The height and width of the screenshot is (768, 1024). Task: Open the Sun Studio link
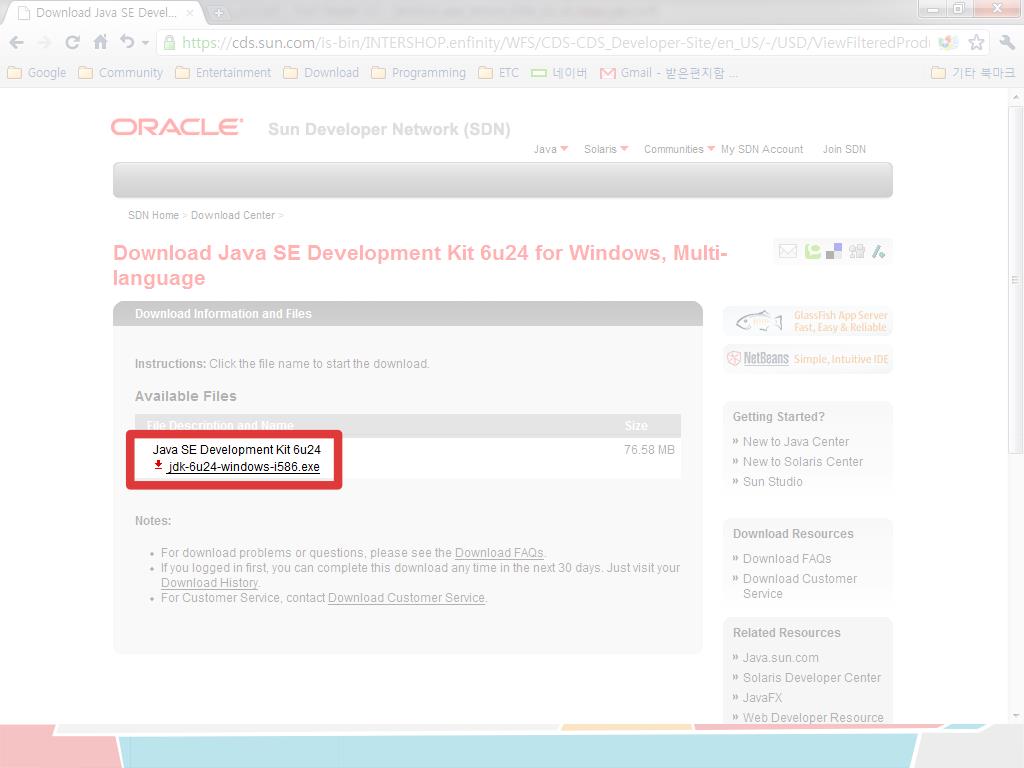click(772, 481)
